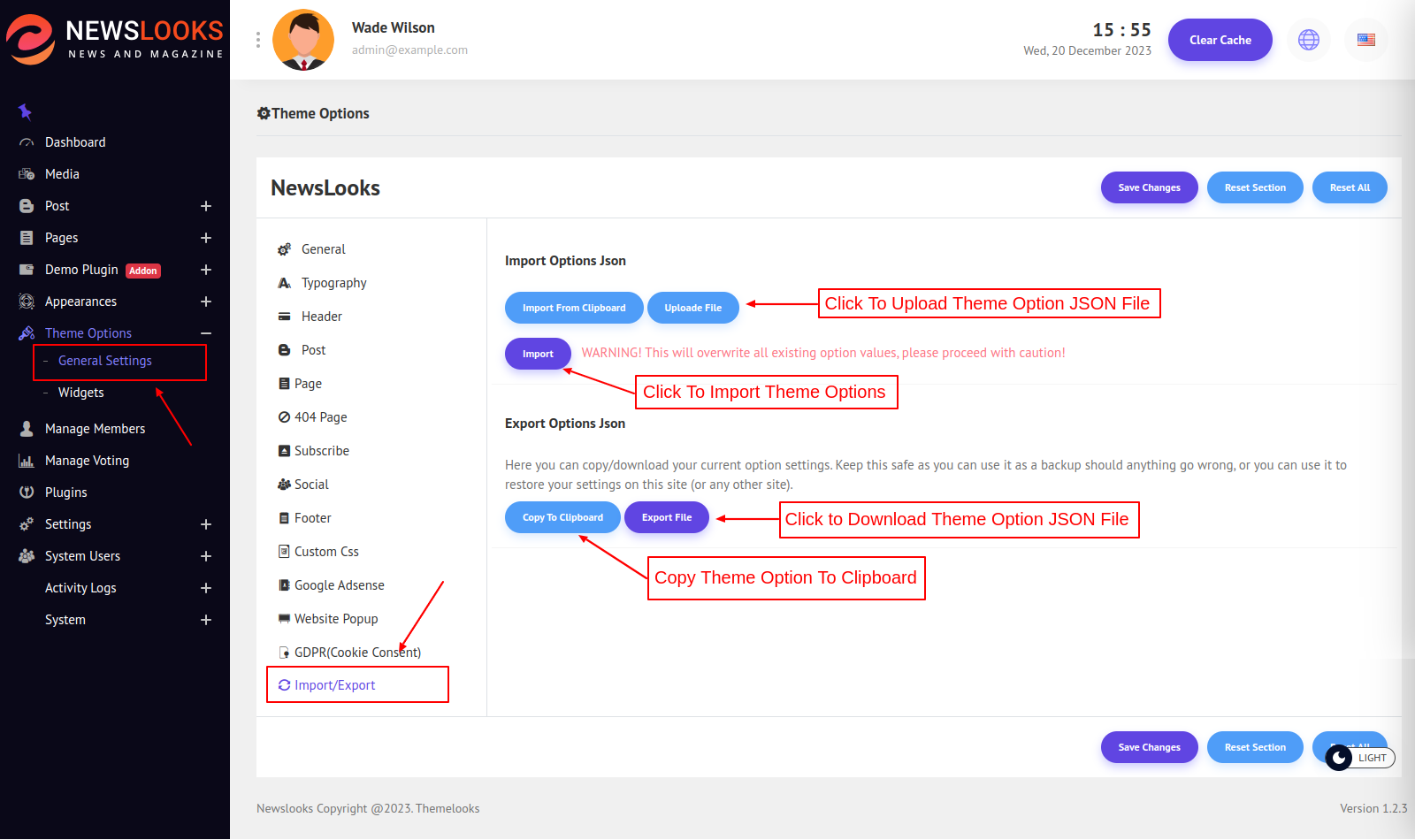1415x840 pixels.
Task: Click the globe icon in header
Action: click(x=1308, y=40)
